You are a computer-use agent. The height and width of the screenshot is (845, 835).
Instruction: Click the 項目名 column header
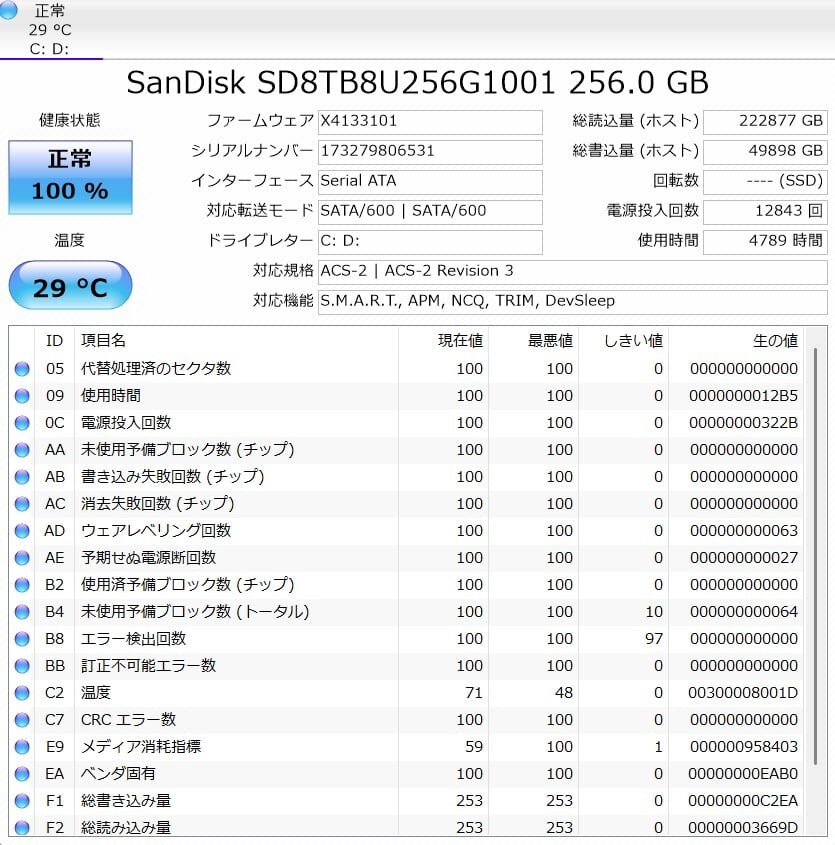click(103, 341)
